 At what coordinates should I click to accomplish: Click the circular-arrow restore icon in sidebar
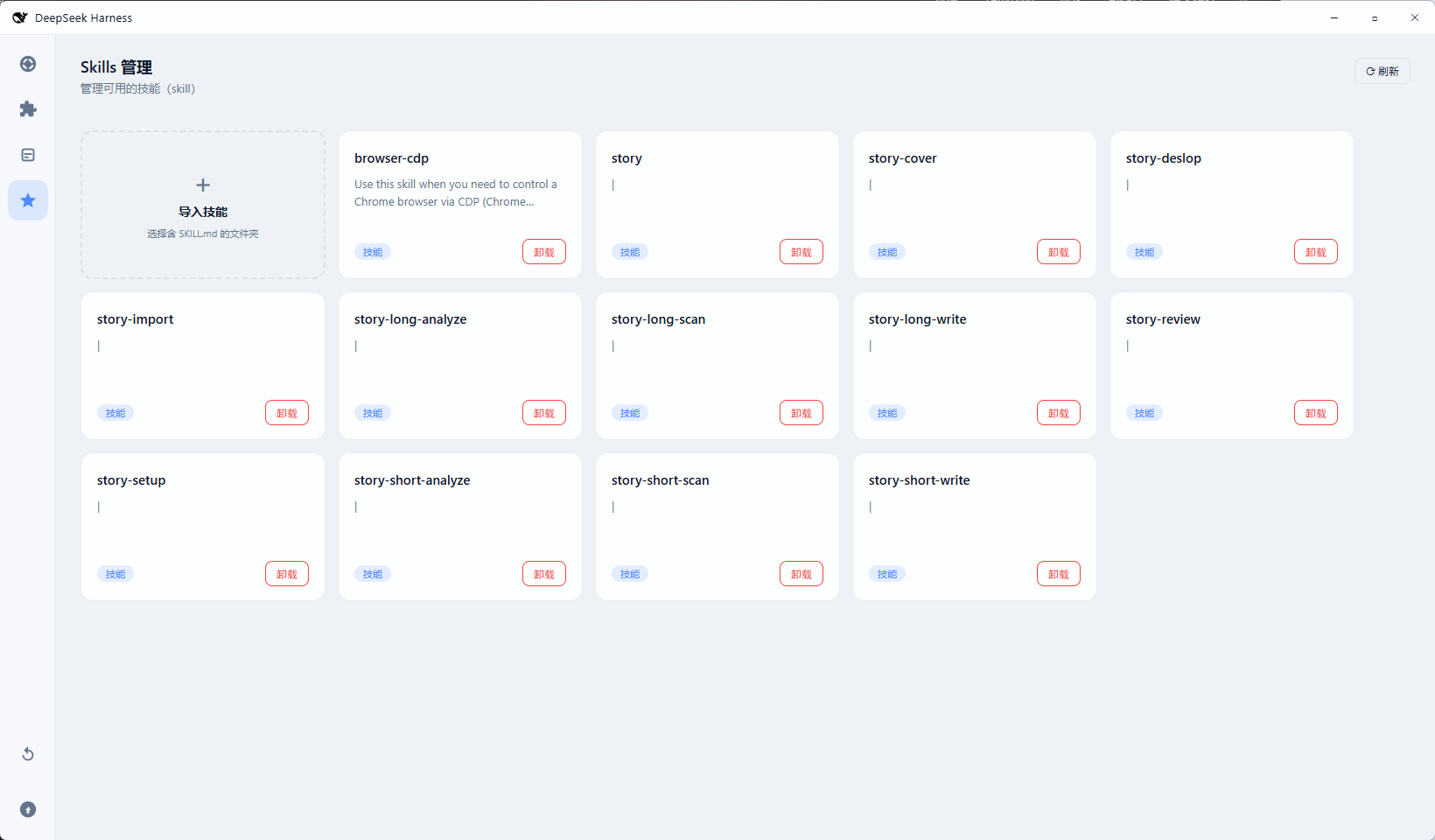pos(28,754)
